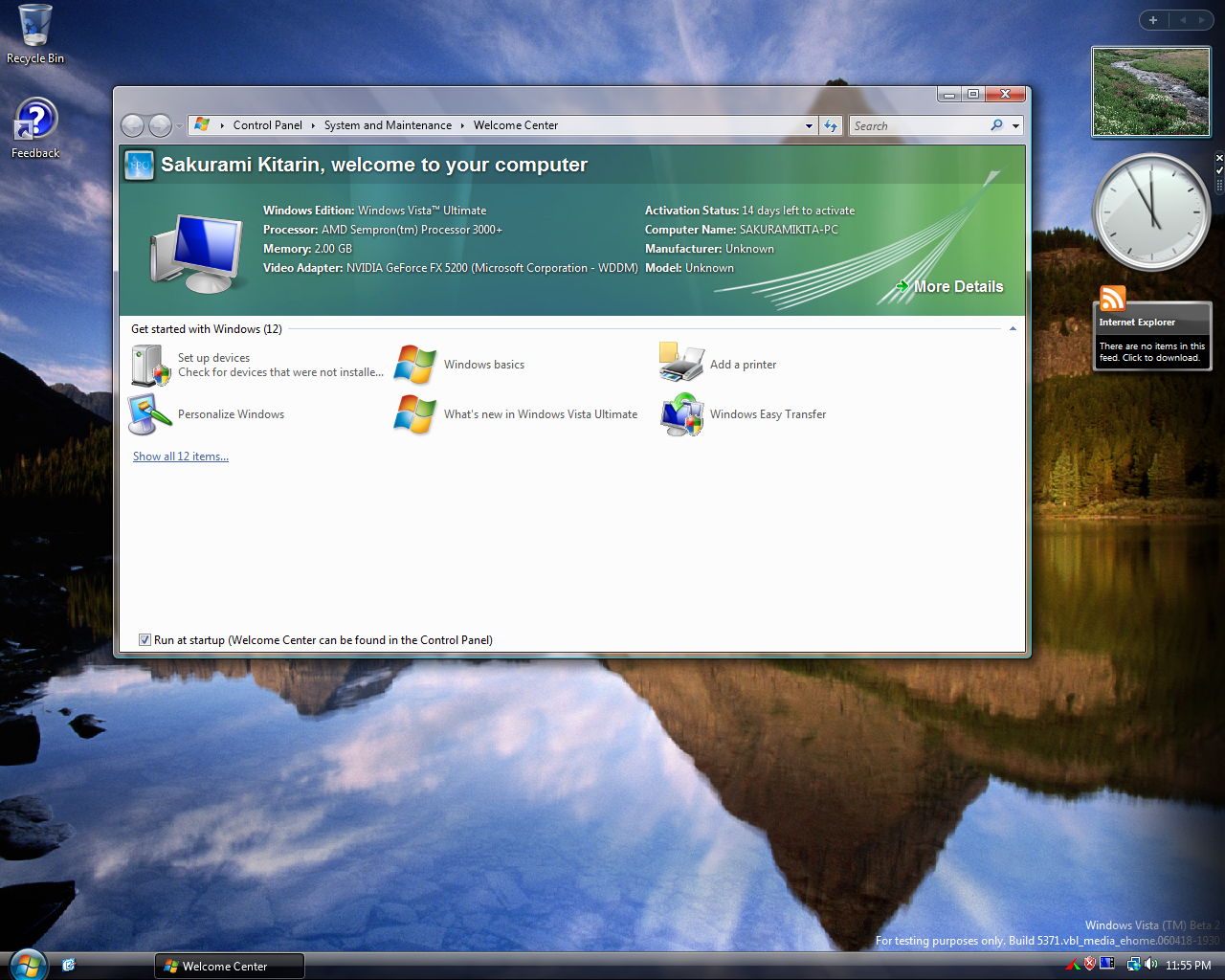Open Set up devices item
This screenshot has width=1225, height=980.
point(213,358)
